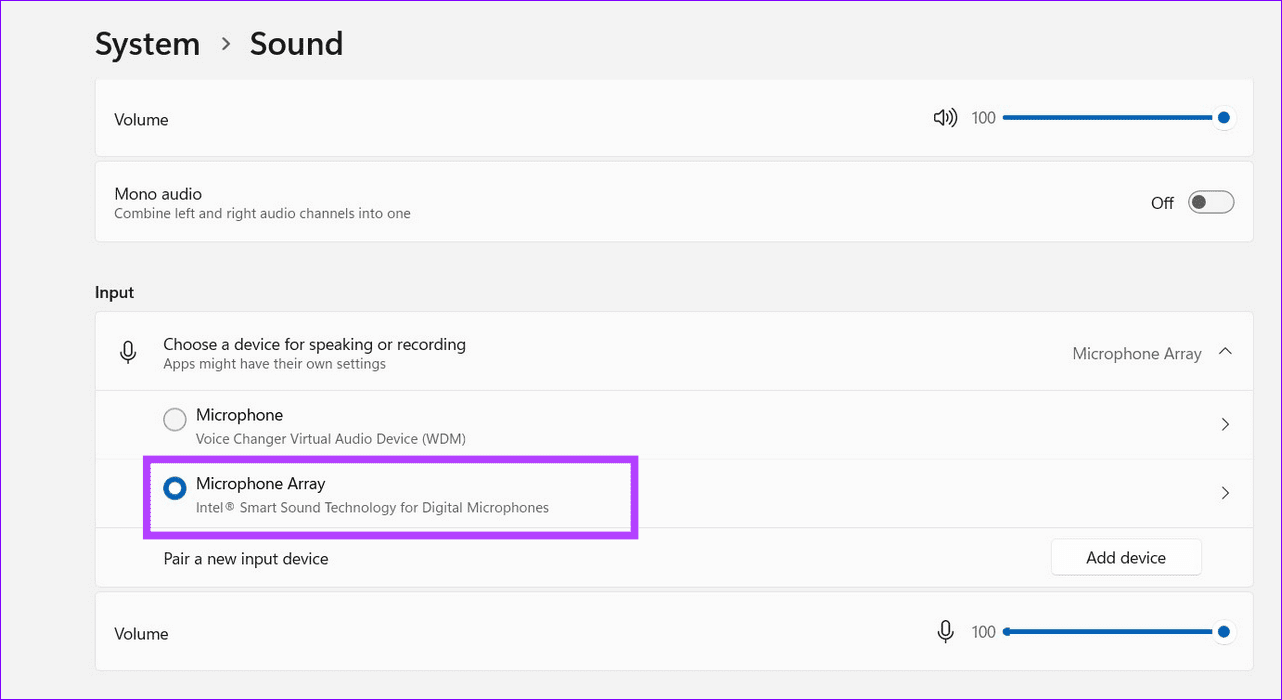Click the Mono audio description text
Viewport: 1282px width, 700px height.
click(262, 213)
